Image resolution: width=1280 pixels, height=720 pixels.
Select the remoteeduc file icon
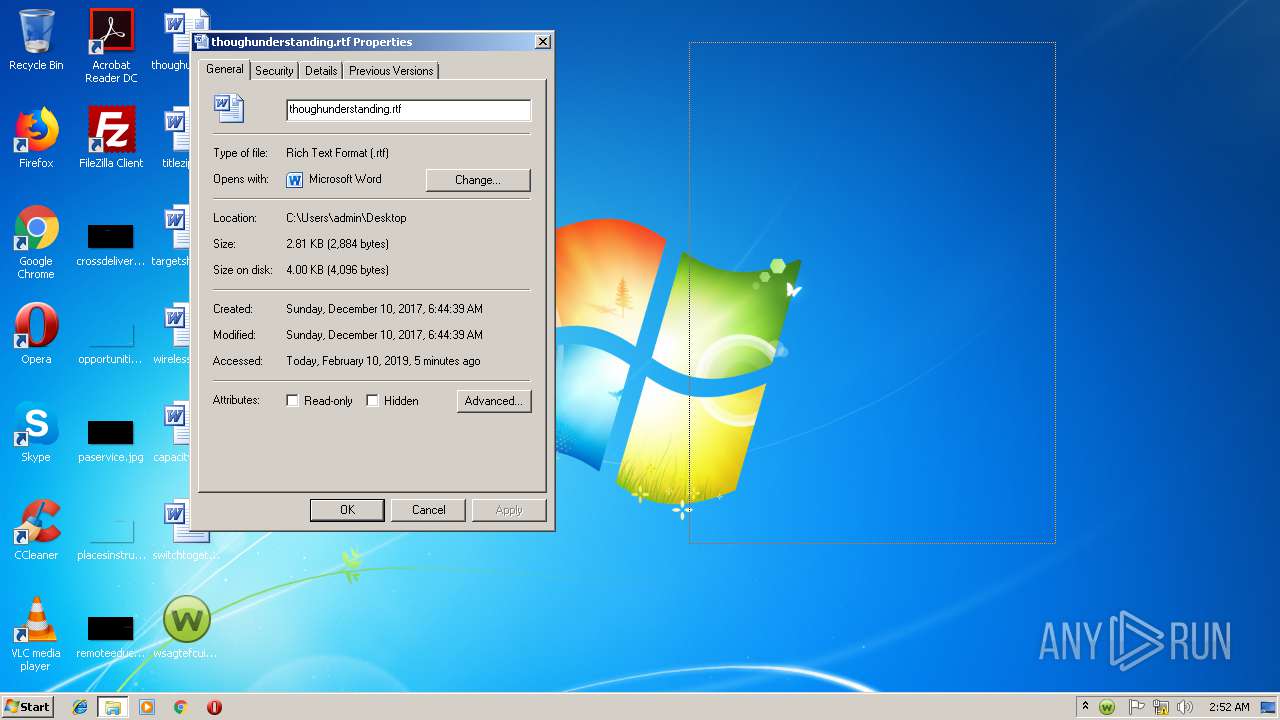pyautogui.click(x=111, y=636)
